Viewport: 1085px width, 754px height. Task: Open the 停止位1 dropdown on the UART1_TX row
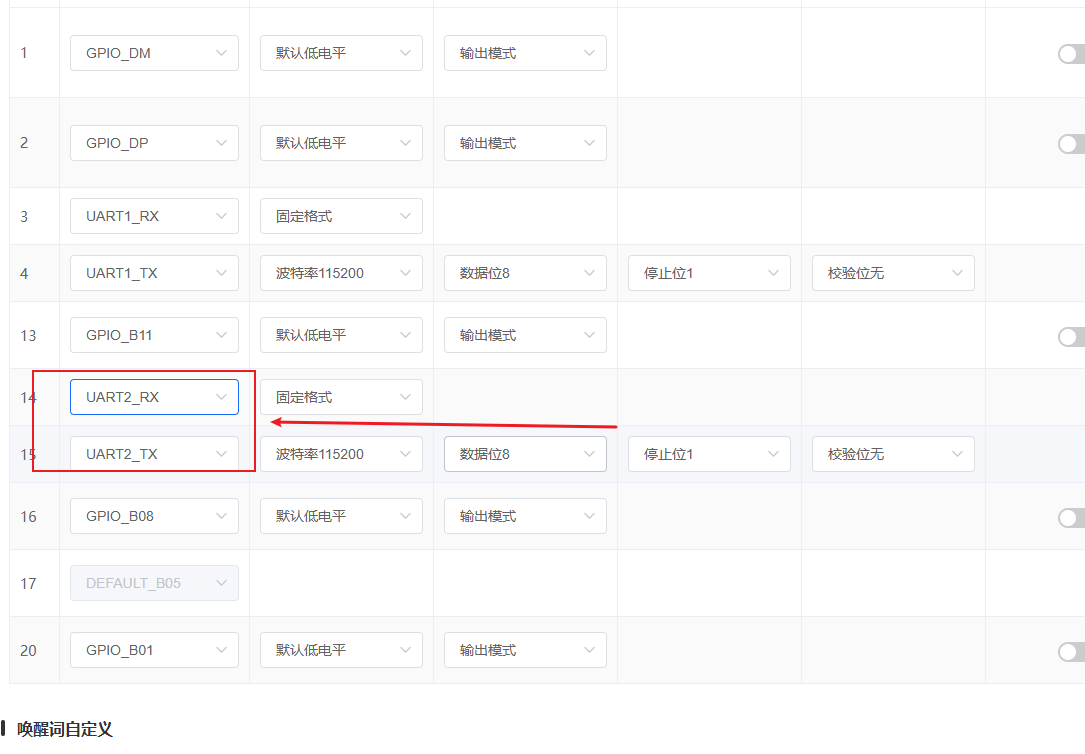point(708,272)
